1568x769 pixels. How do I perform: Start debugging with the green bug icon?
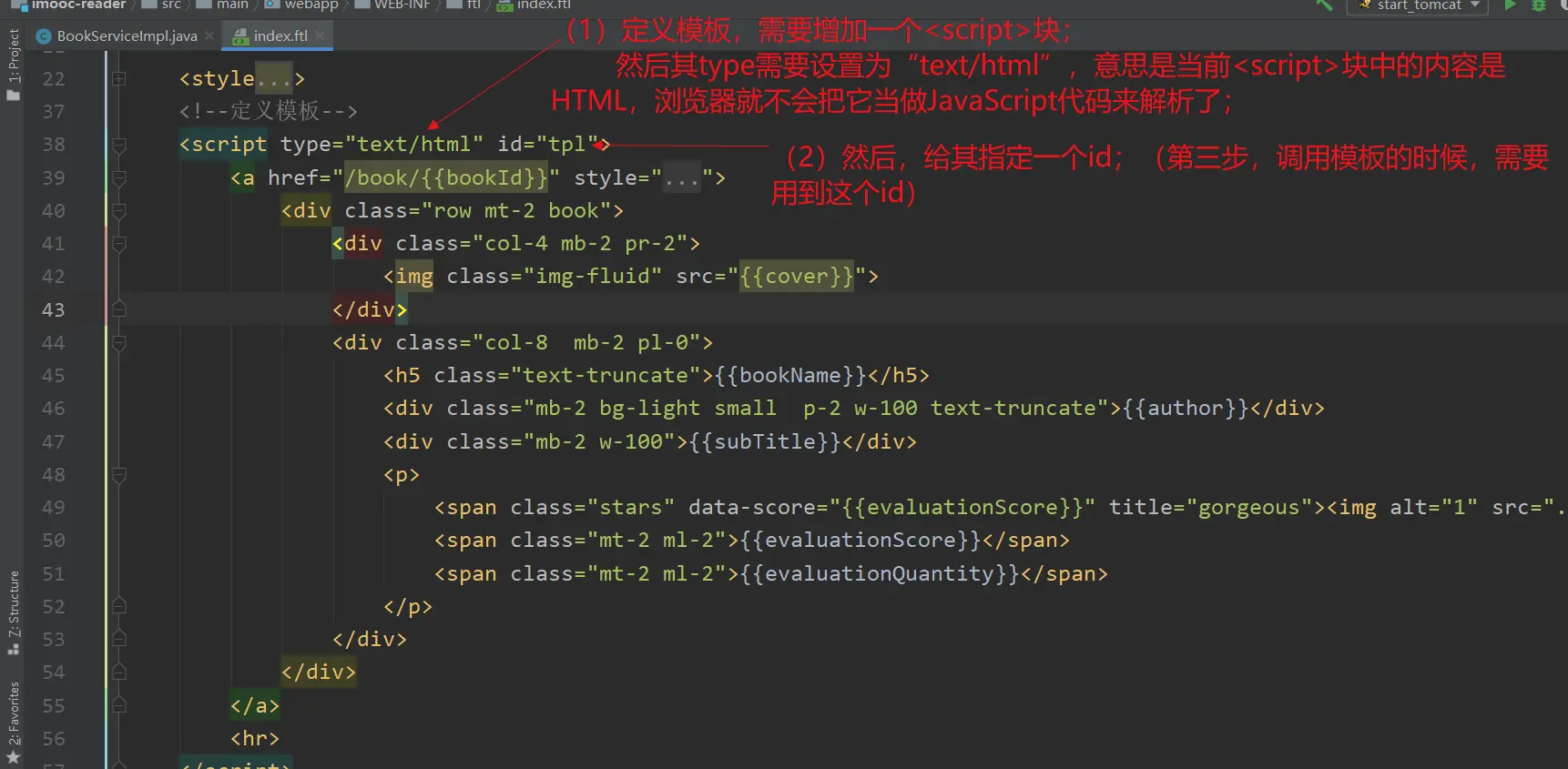[x=1539, y=5]
